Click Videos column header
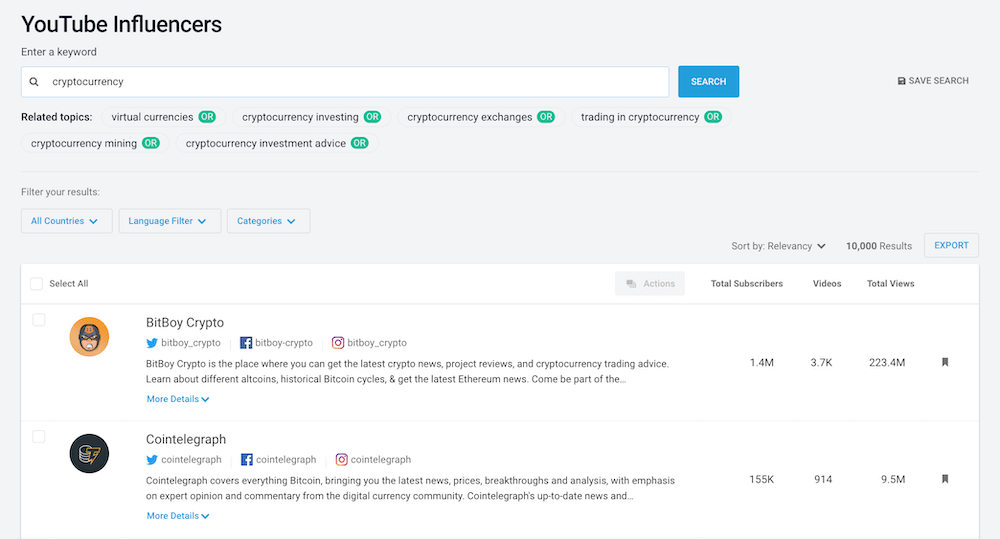The height and width of the screenshot is (539, 1000). pos(827,284)
